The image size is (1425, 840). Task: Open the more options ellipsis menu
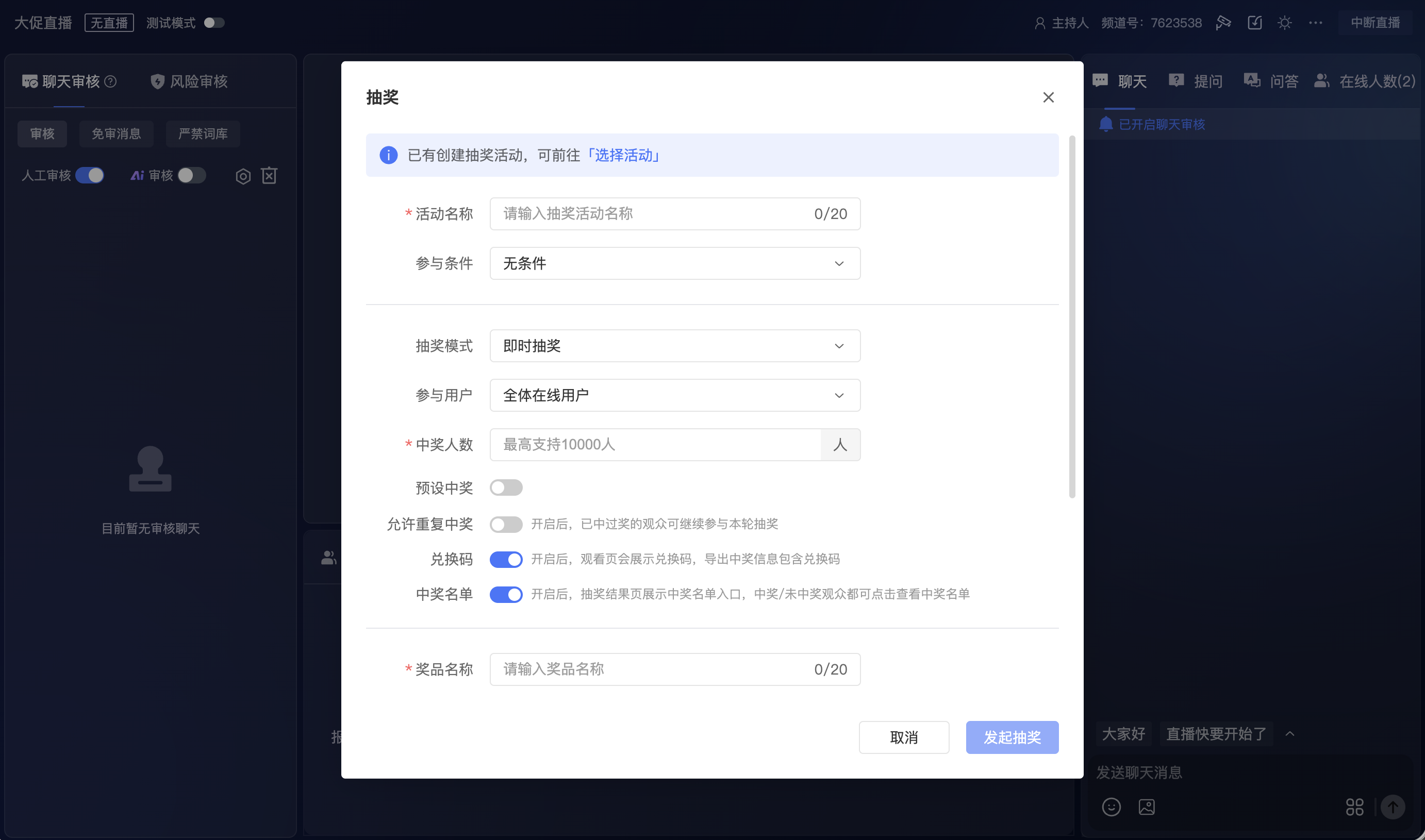pos(1315,23)
